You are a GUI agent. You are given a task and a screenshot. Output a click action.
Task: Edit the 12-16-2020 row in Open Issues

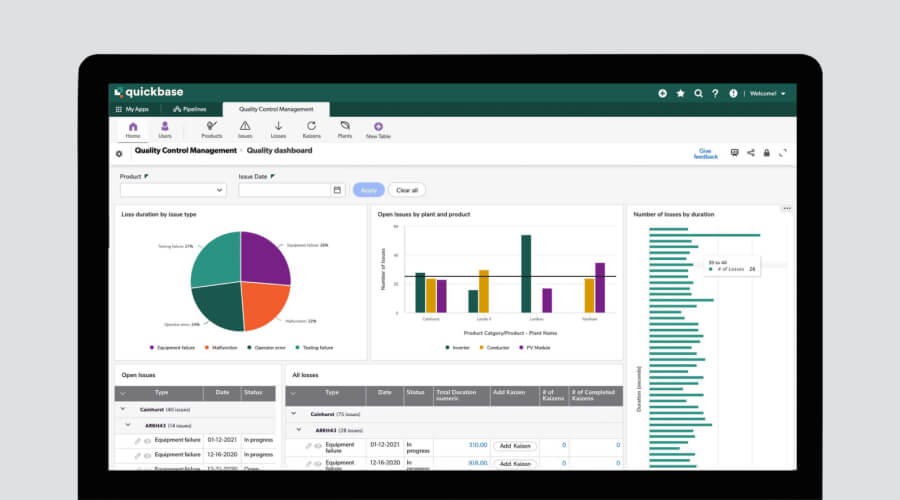(x=137, y=456)
